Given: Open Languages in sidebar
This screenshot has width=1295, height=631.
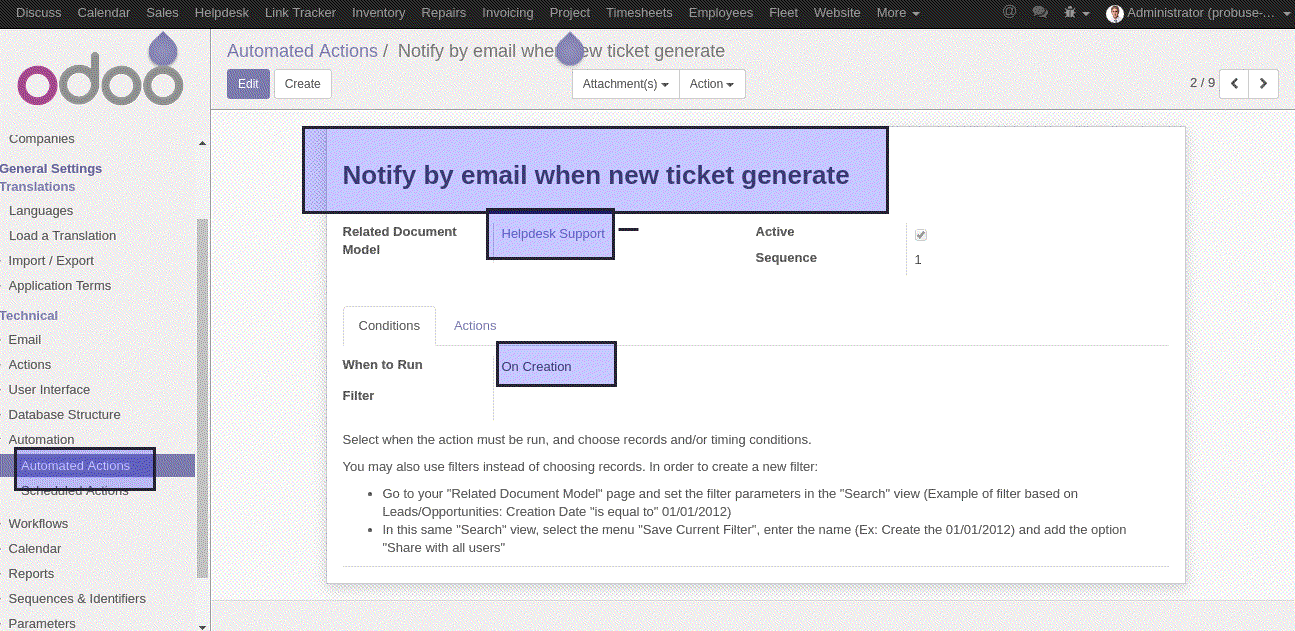Looking at the screenshot, I should [x=41, y=211].
